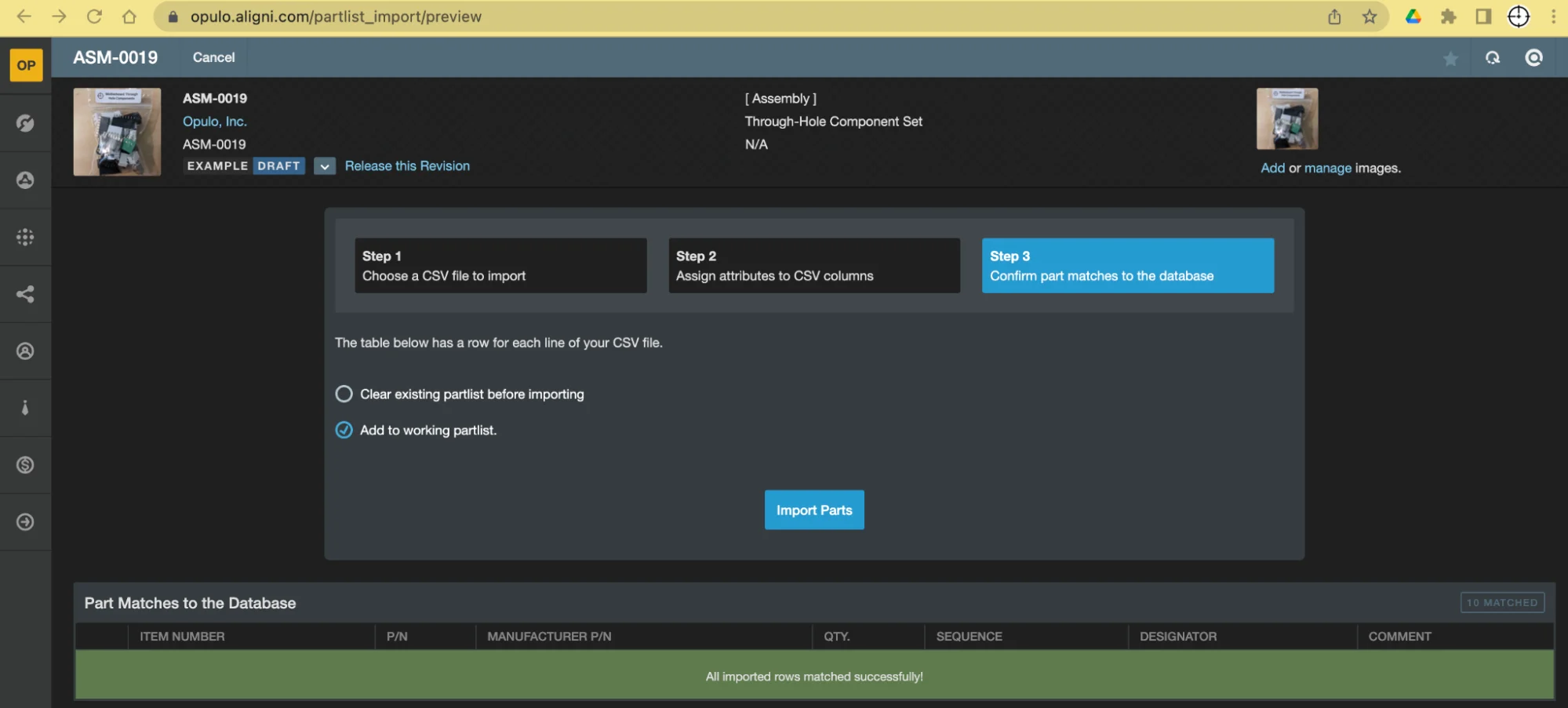
Task: Go to Step 1 Choose a CSV file
Action: [x=500, y=266]
